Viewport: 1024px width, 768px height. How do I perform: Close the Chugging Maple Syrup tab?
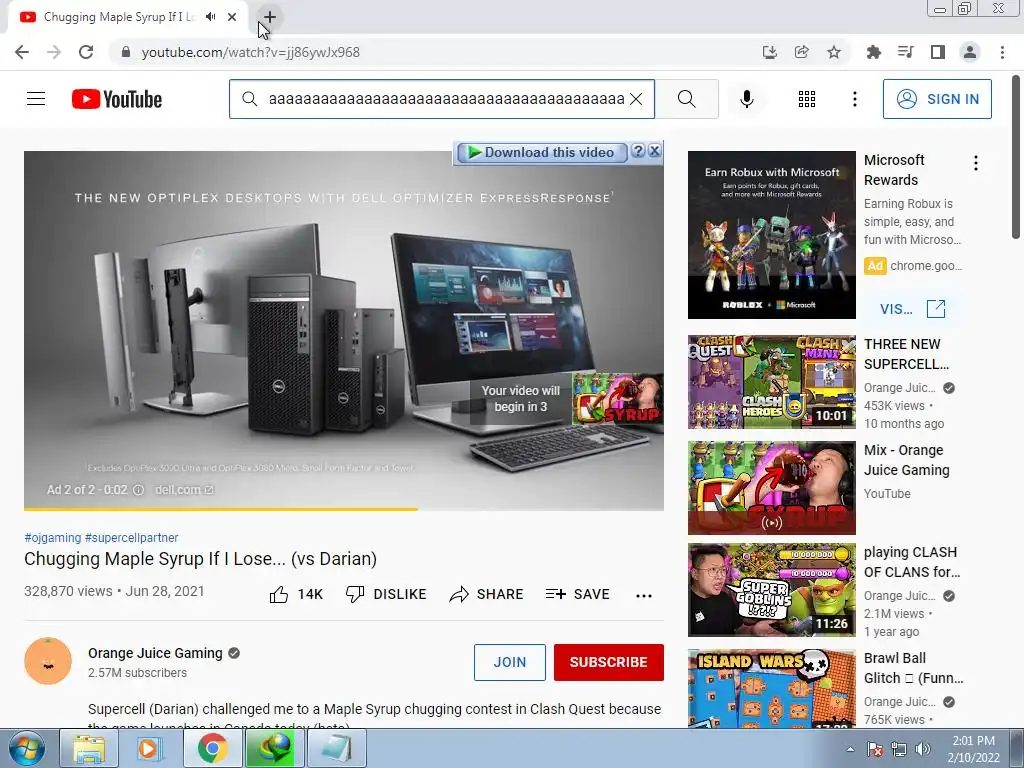point(232,17)
